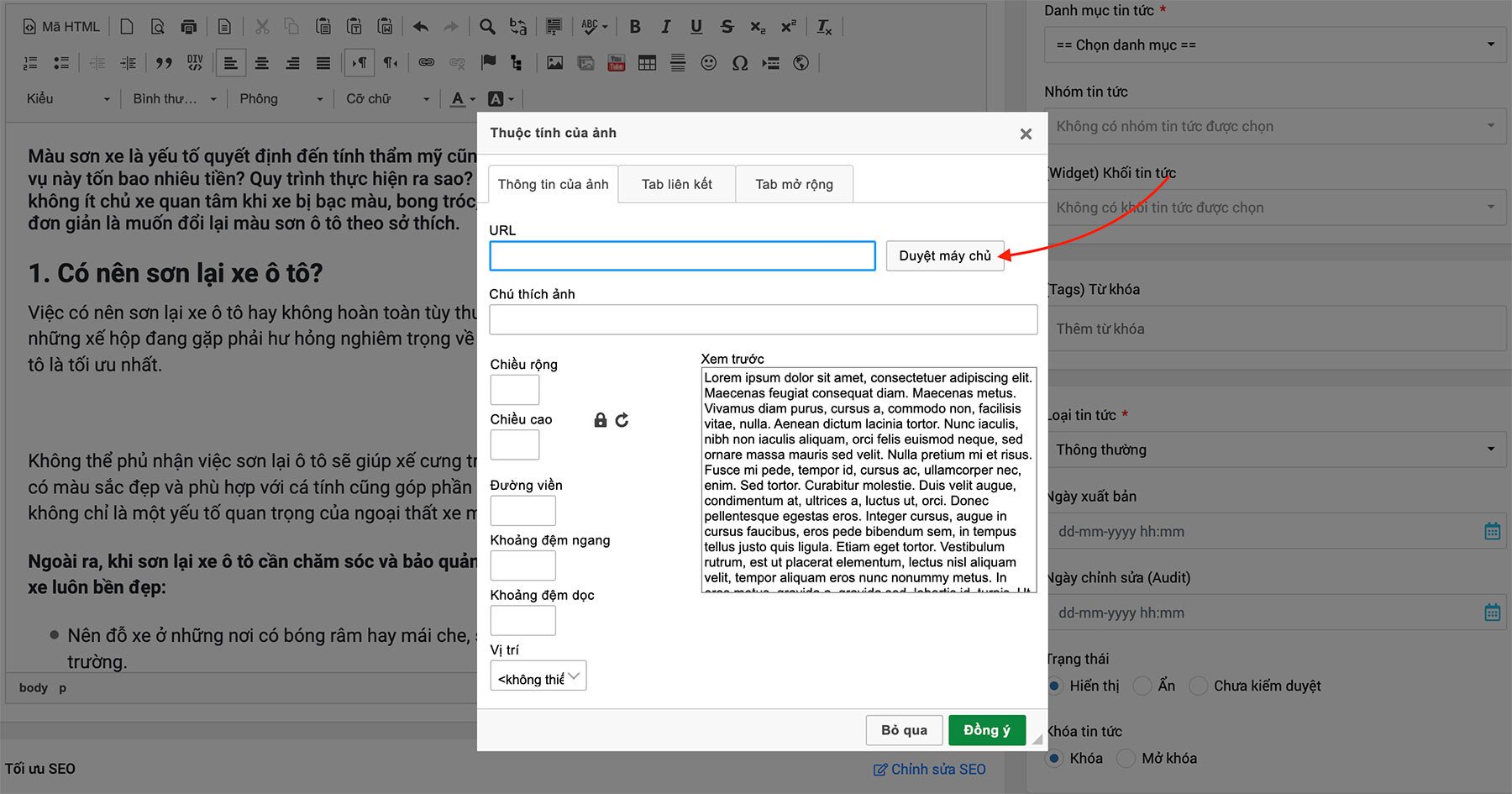Confirm with the Đồng ý button
The width and height of the screenshot is (1512, 794).
click(986, 730)
